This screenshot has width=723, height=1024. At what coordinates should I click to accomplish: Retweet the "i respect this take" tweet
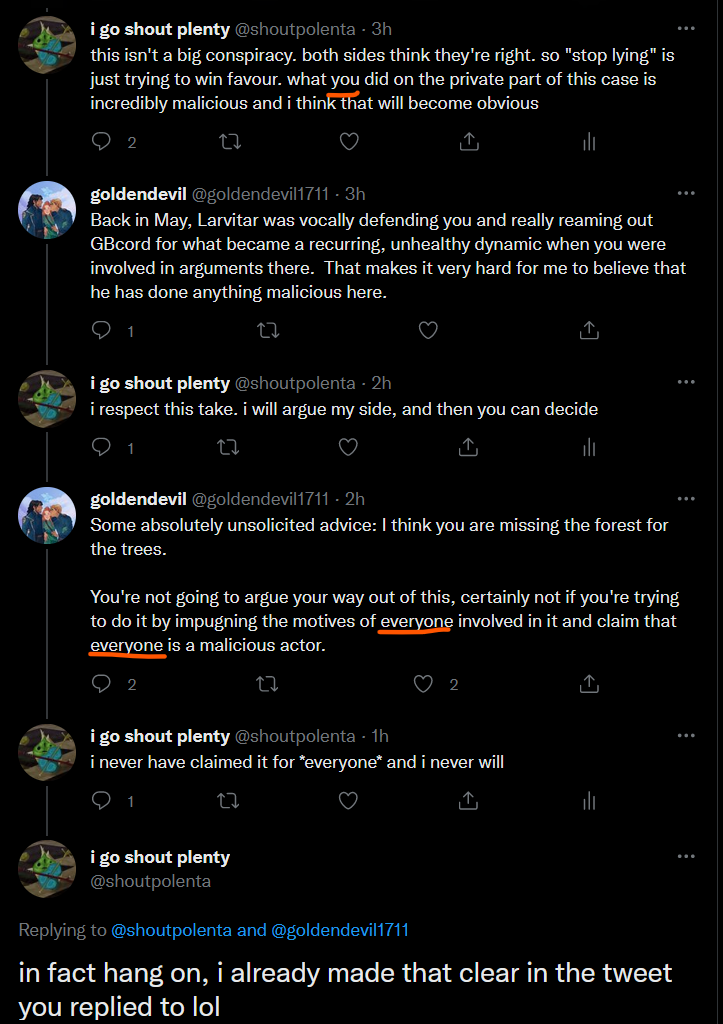229,447
